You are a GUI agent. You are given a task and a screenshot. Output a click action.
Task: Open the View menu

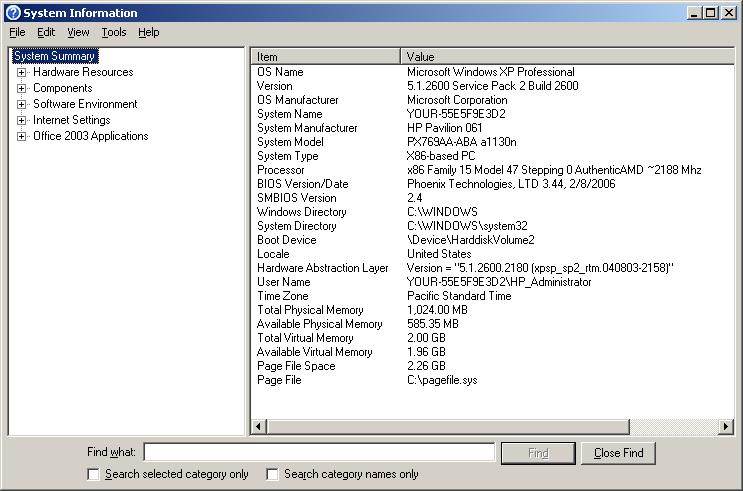[x=78, y=32]
